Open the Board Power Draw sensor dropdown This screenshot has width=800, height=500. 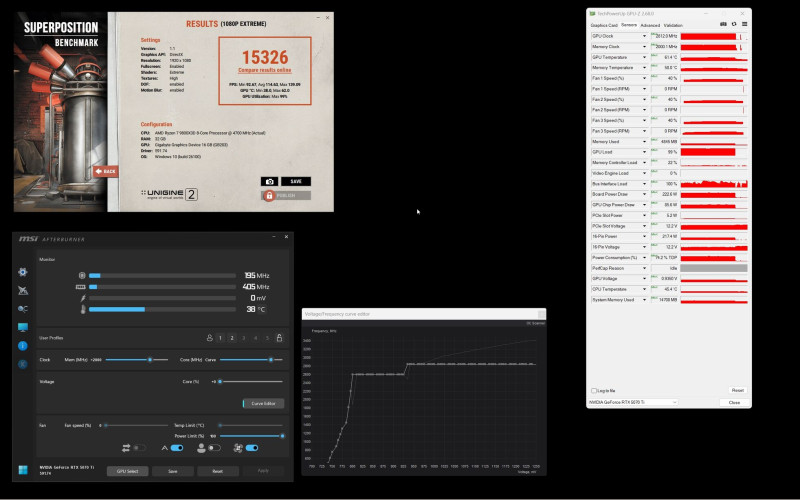pos(644,194)
